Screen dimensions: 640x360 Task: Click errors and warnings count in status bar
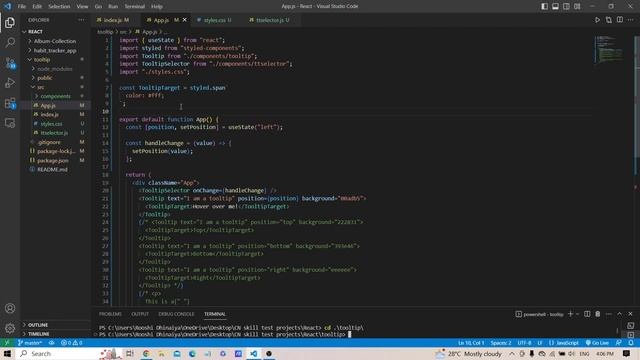click(x=71, y=343)
